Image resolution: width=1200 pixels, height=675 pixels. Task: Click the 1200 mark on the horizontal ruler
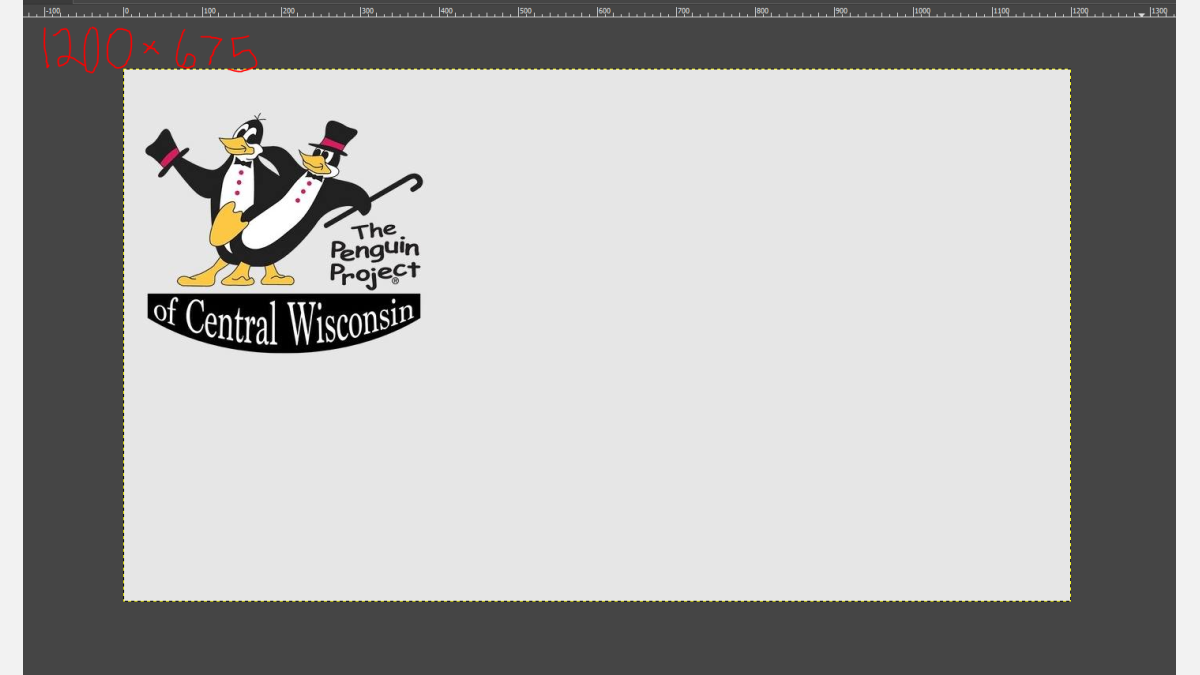[x=1079, y=11]
